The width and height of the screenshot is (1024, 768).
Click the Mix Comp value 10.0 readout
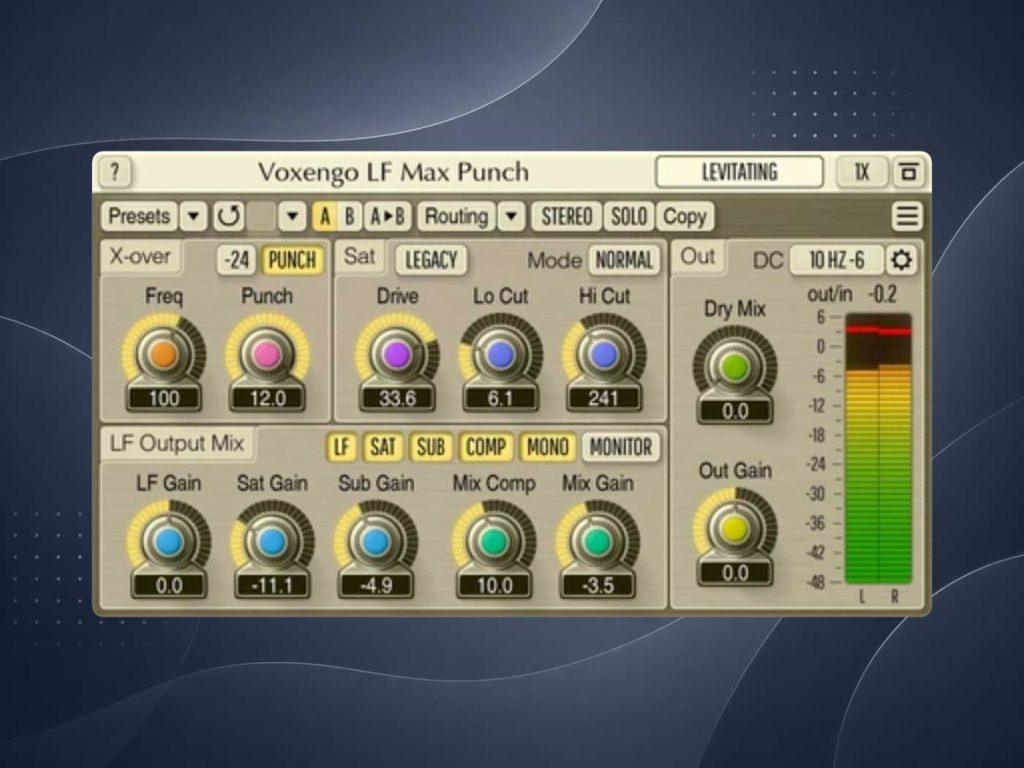(494, 586)
